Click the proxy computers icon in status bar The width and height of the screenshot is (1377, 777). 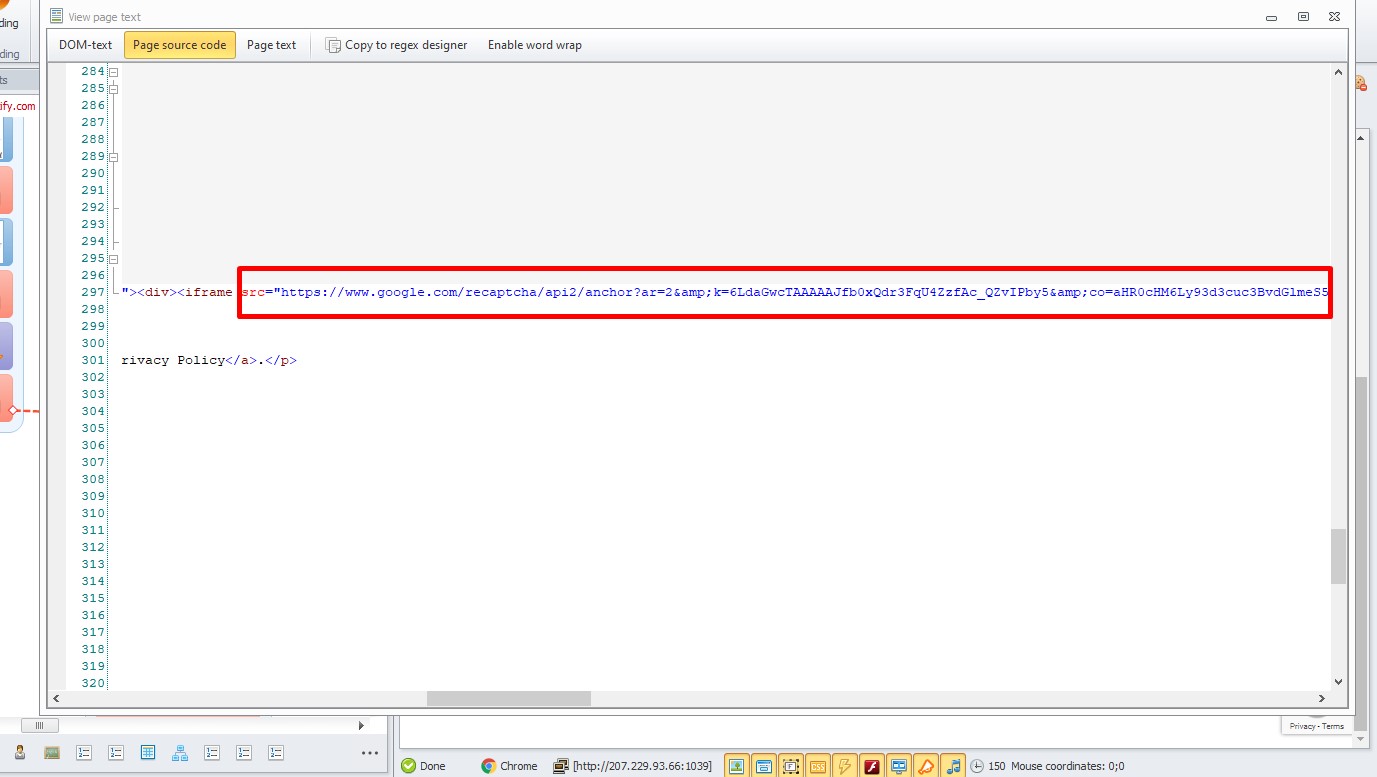point(561,766)
